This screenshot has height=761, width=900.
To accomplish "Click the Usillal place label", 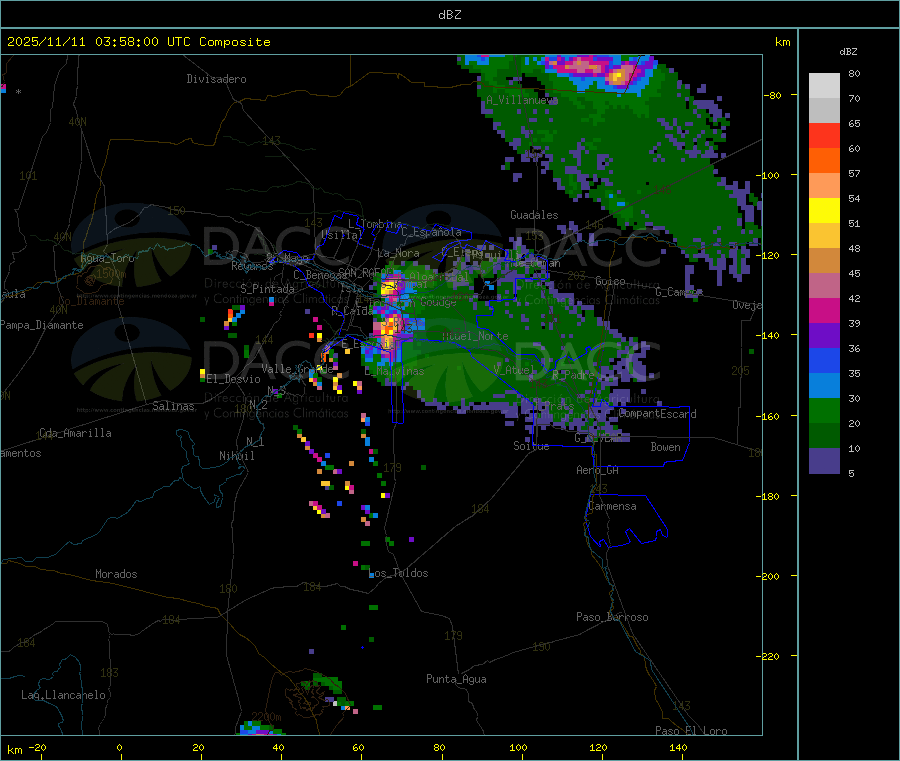I will click(342, 235).
